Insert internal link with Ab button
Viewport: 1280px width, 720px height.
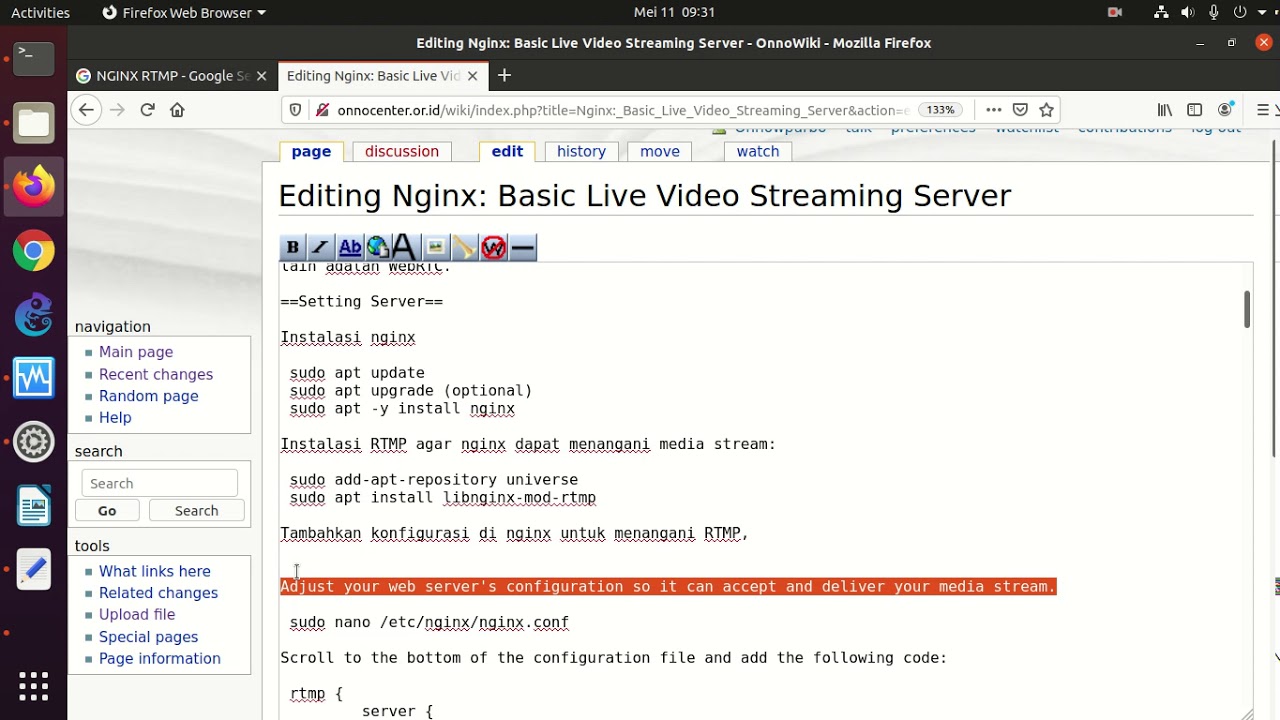point(350,248)
